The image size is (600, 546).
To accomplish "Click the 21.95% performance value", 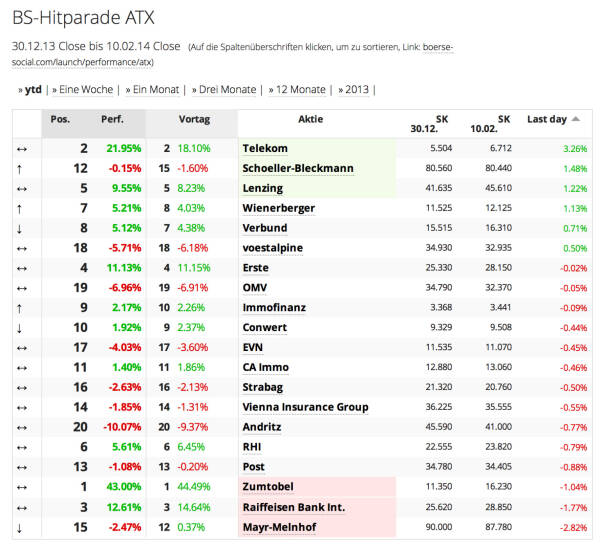I will (124, 148).
